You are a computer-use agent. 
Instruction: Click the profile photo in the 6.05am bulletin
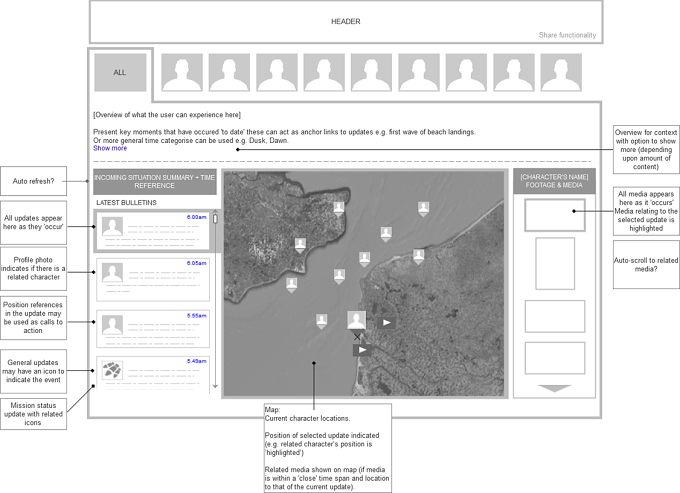(x=112, y=273)
